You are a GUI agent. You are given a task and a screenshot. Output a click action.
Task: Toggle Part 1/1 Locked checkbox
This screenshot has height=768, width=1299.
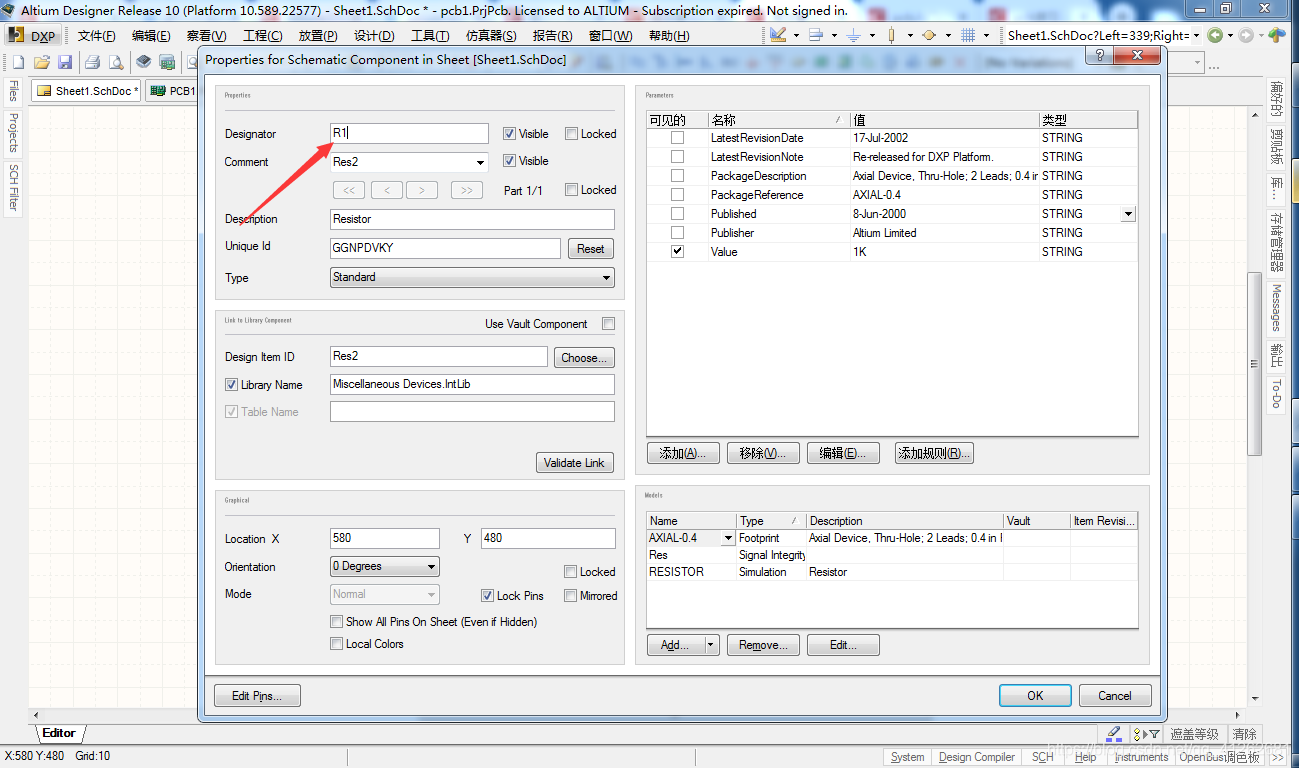pos(571,190)
